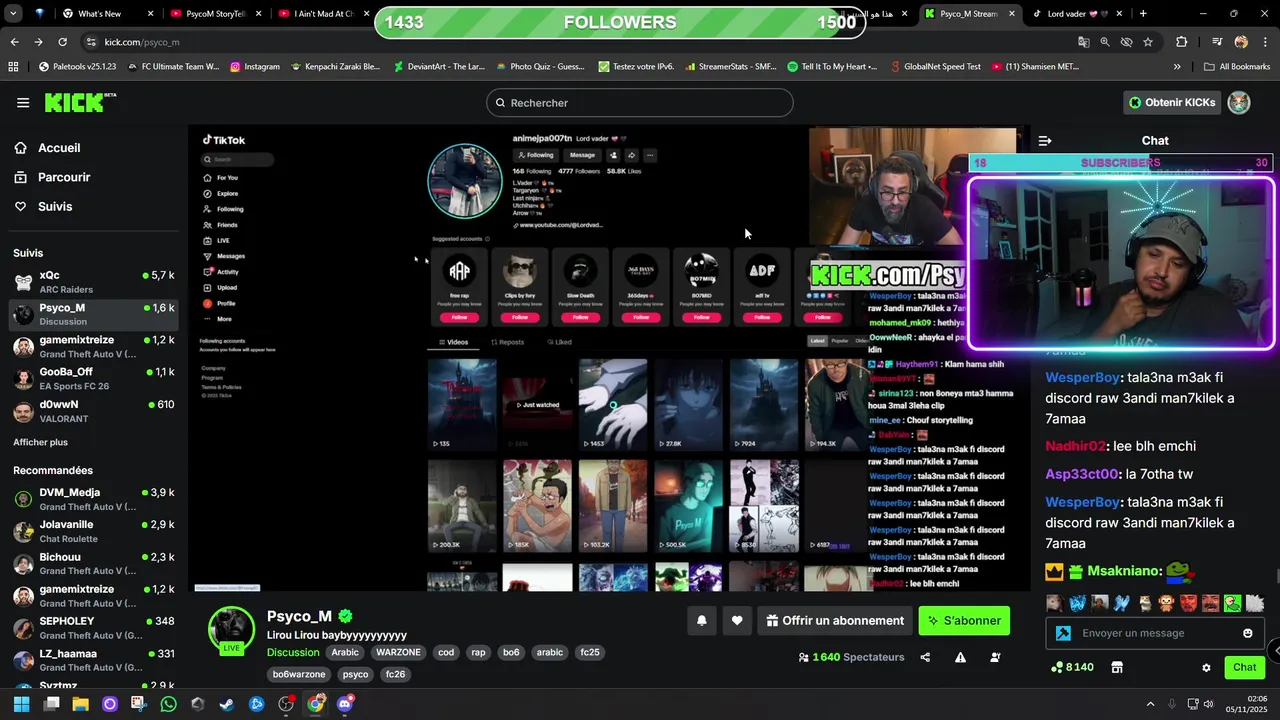Click the Obtenir KICKs button

1172,102
